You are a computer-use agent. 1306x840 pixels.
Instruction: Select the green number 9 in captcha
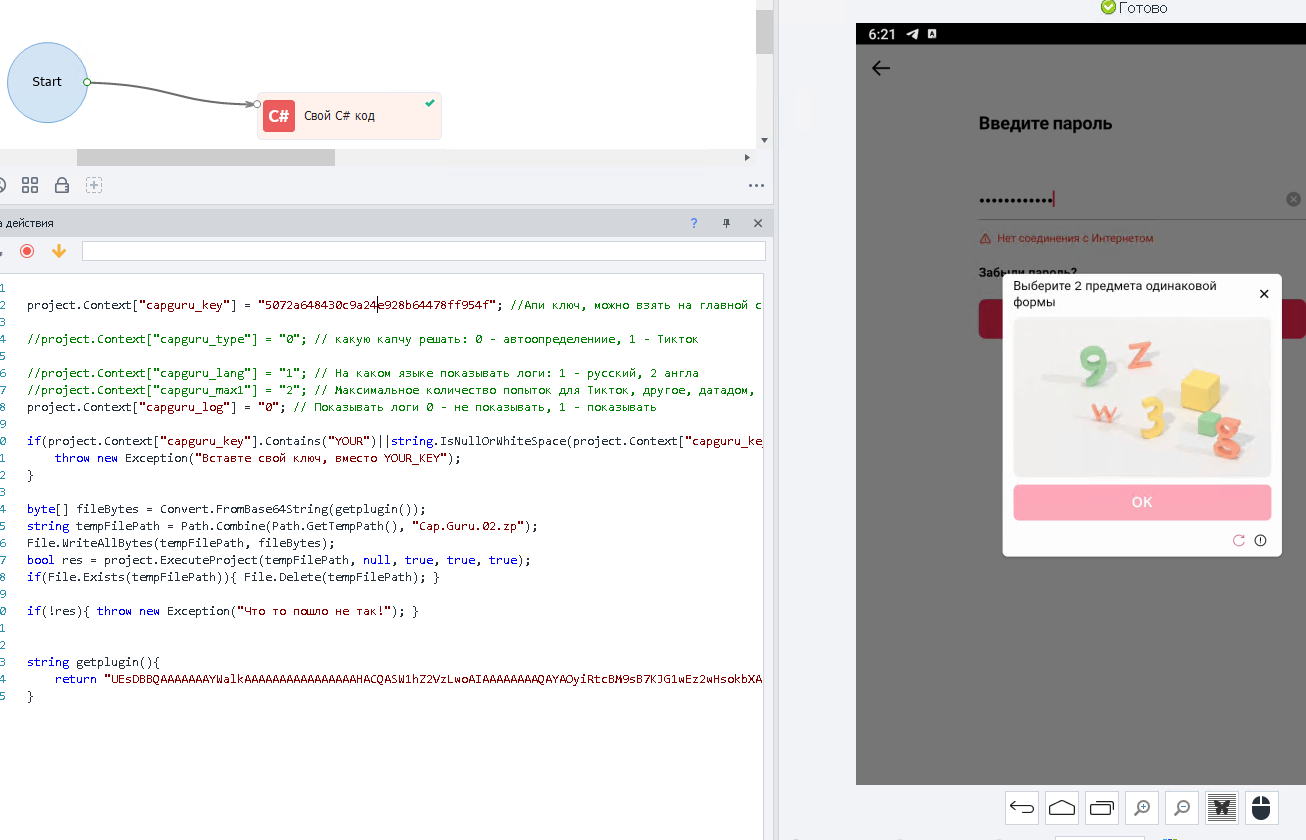click(x=1093, y=365)
